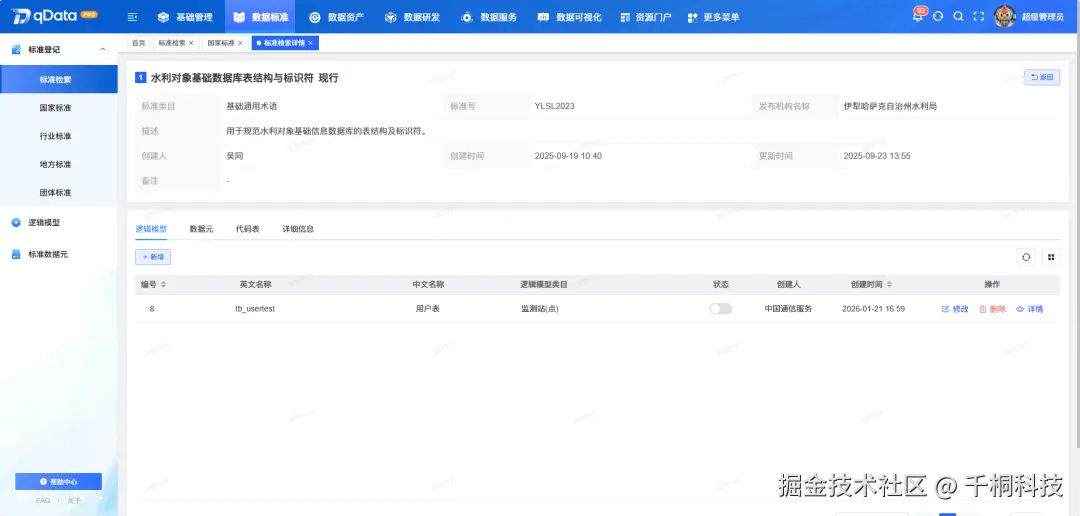
Task: Click 修改 for tb_usertest row
Action: [955, 309]
